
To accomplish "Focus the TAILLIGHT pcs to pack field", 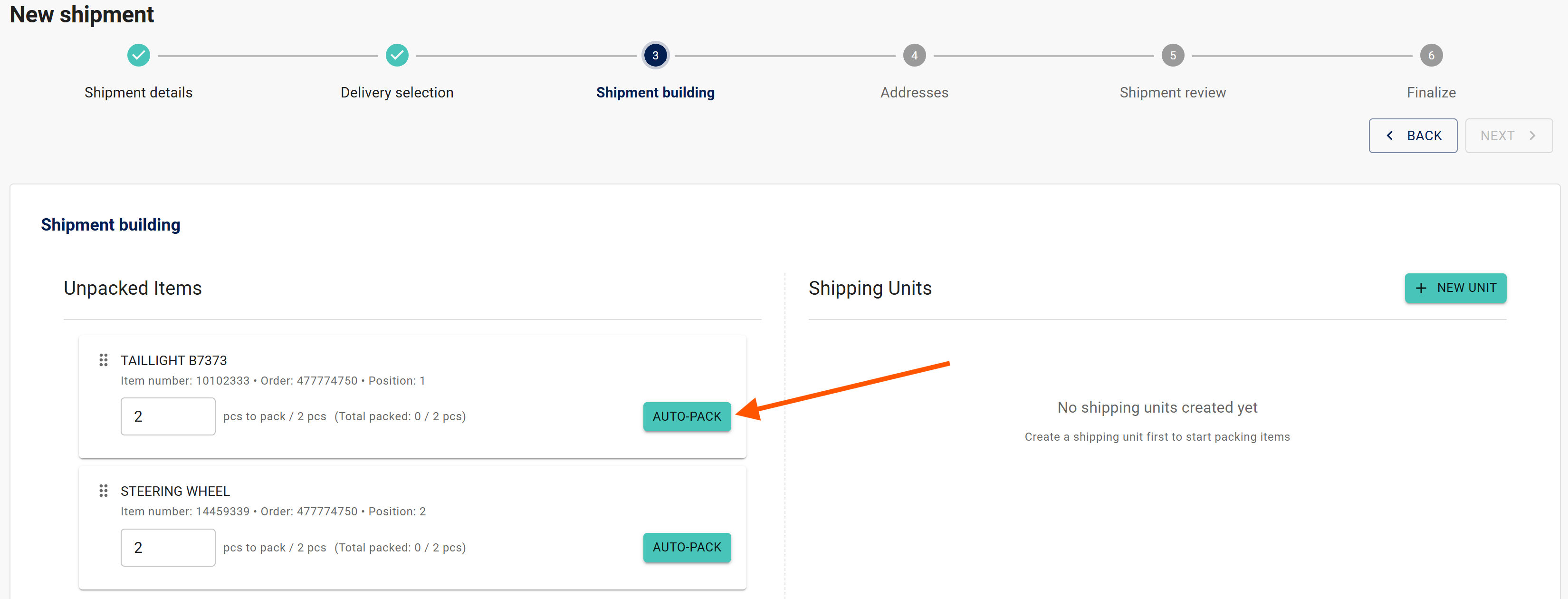I will (x=167, y=416).
